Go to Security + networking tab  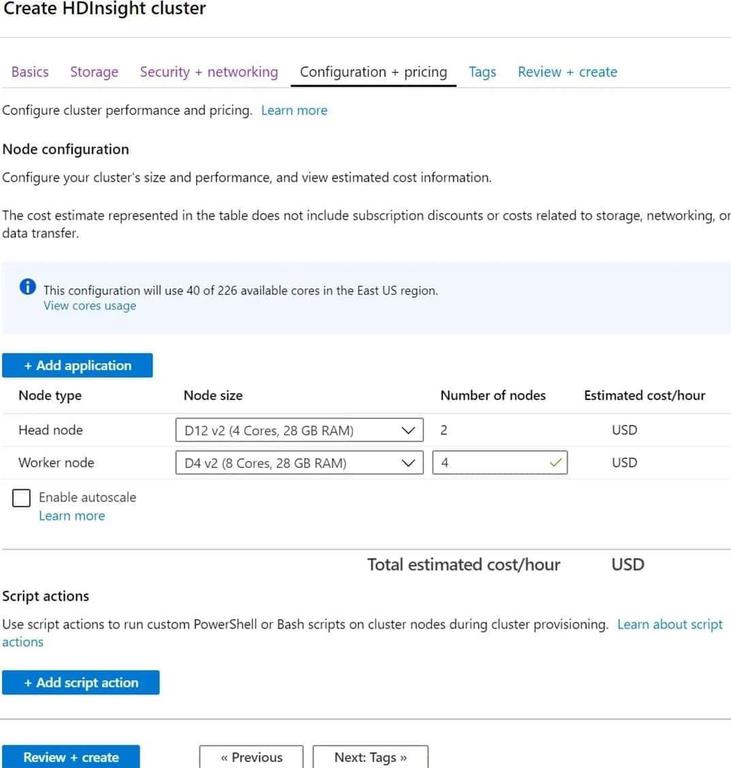209,72
